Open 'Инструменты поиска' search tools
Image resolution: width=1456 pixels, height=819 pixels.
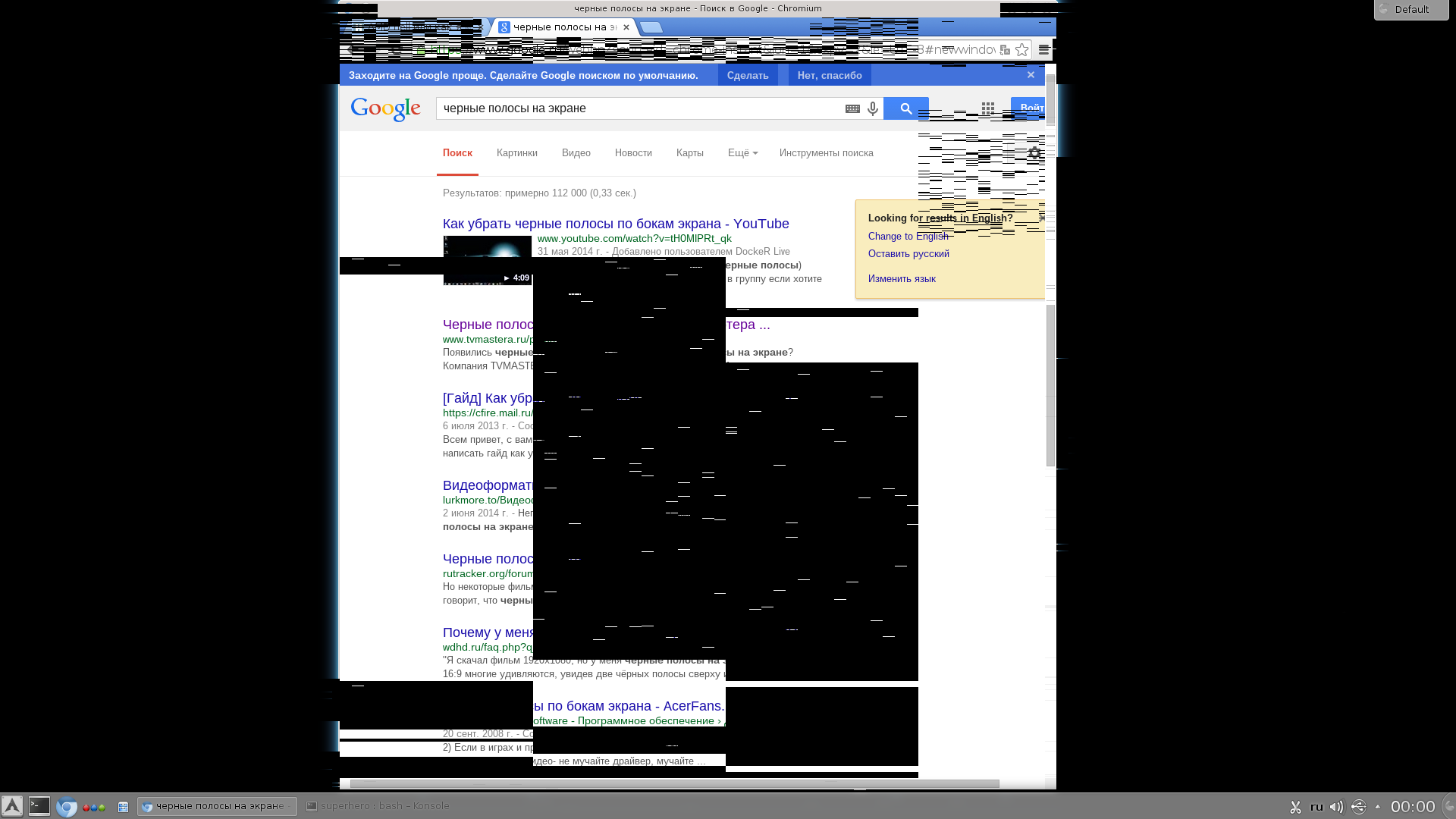827,153
